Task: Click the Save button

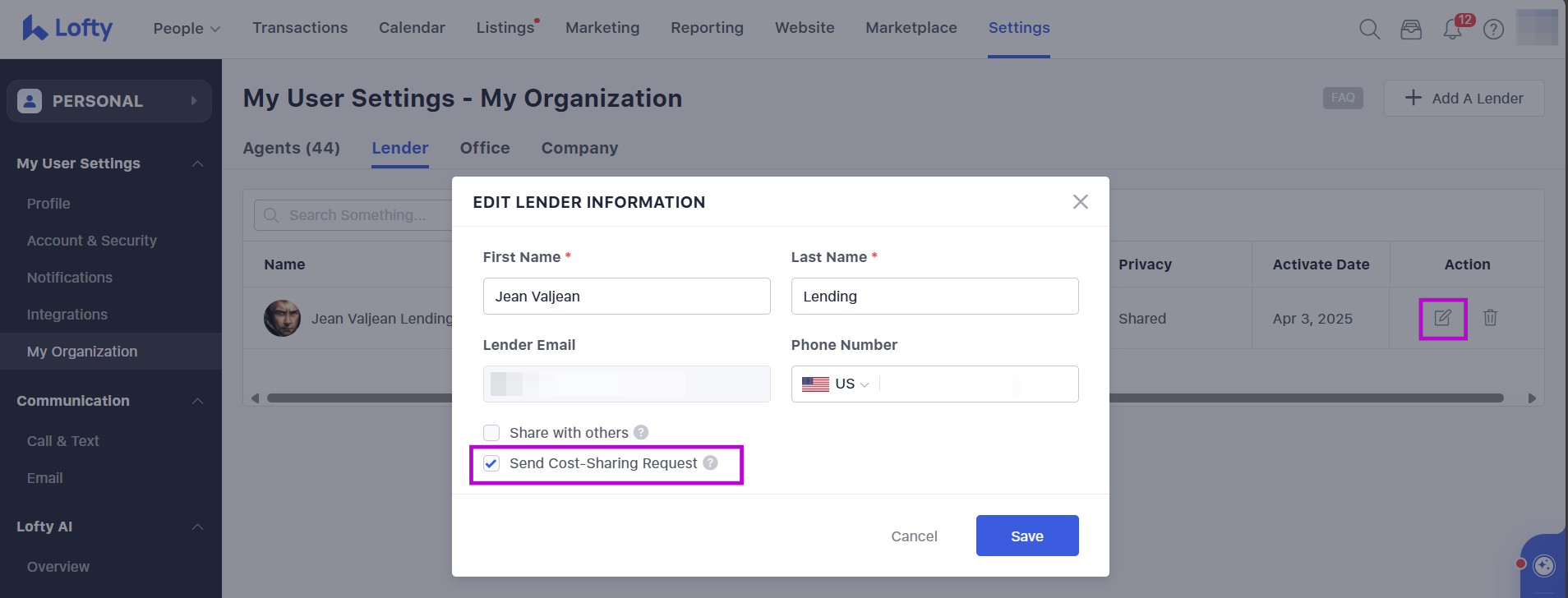Action: point(1026,536)
